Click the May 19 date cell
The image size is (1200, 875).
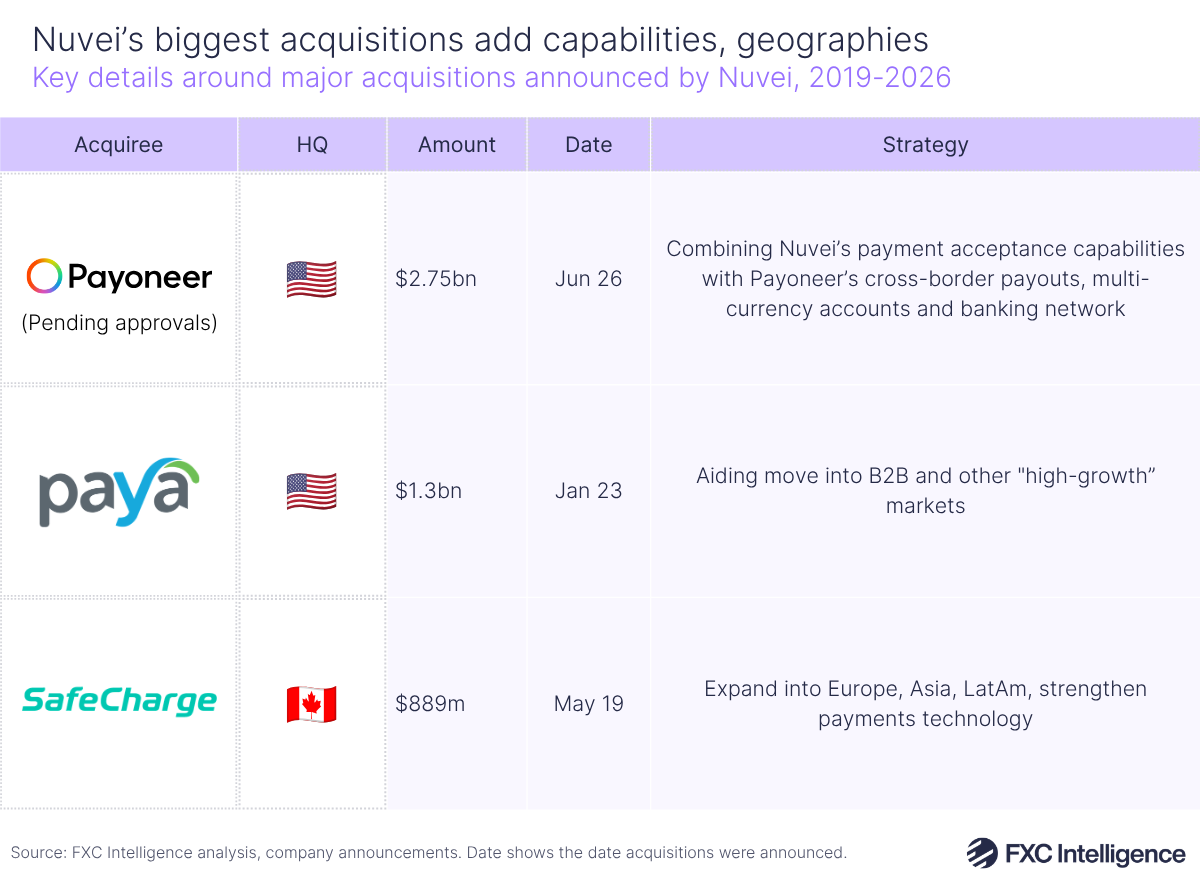point(588,704)
